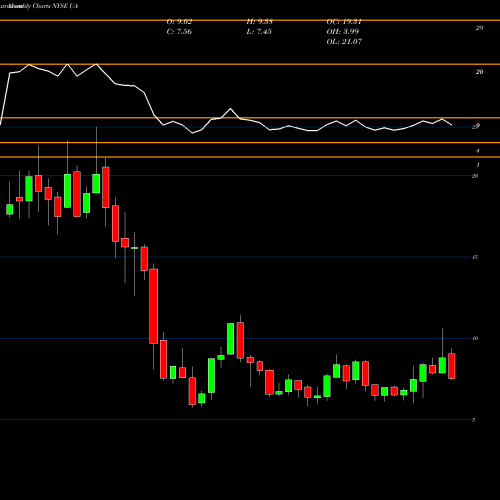Click the first green candlestick at chart start
Screen dimensions: 500x500
click(x=10, y=209)
